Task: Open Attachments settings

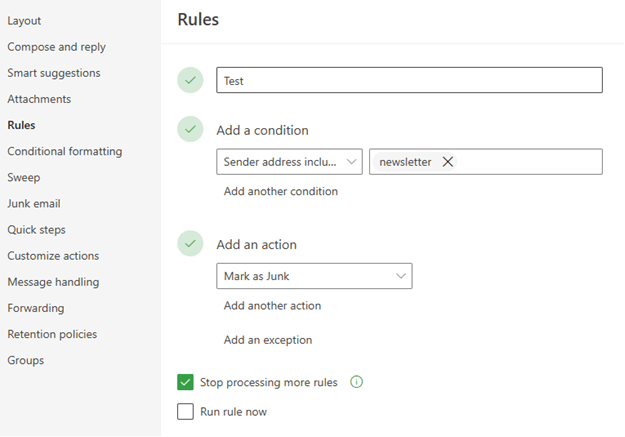Action: coord(39,99)
